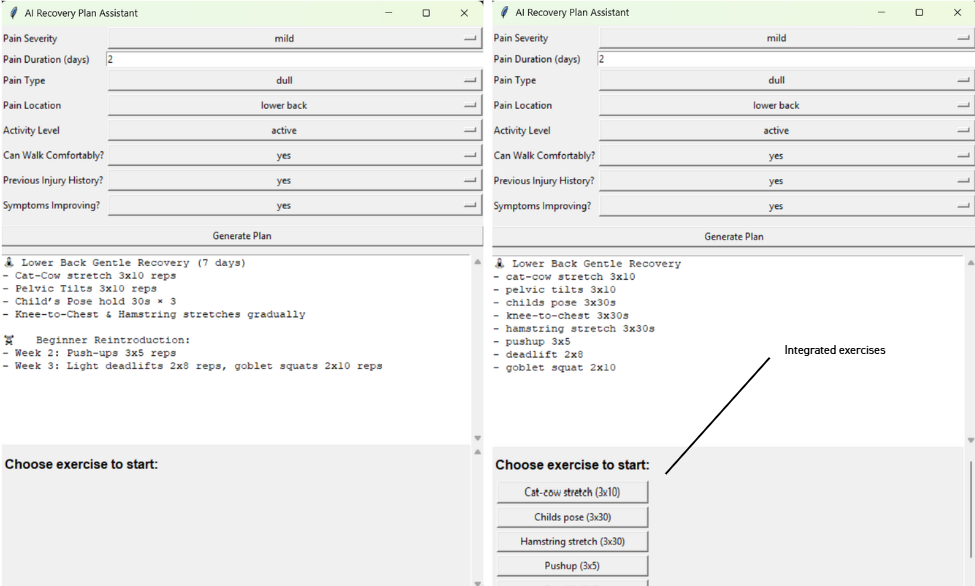Open Pain Location dropdown in right window
Image resolution: width=975 pixels, height=586 pixels.
click(787, 105)
